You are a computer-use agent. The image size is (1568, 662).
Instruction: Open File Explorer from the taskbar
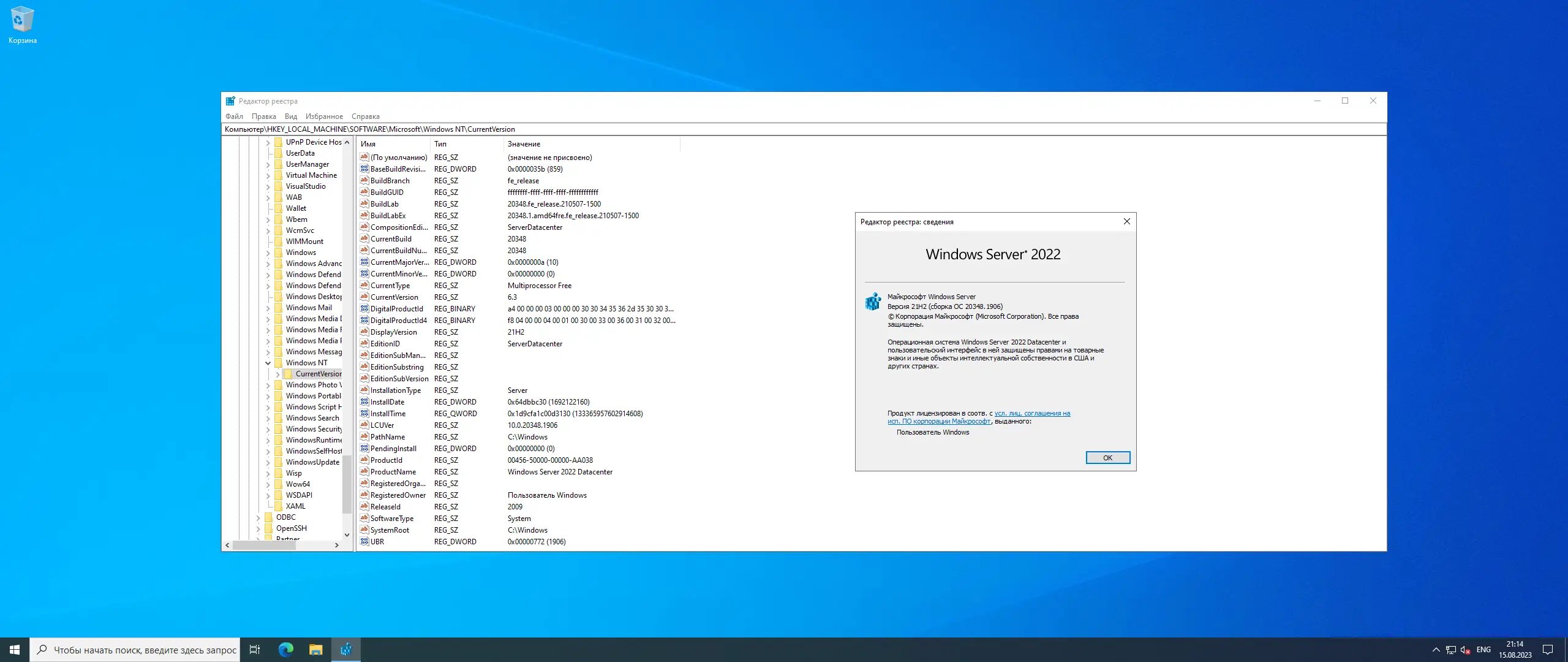pyautogui.click(x=315, y=650)
